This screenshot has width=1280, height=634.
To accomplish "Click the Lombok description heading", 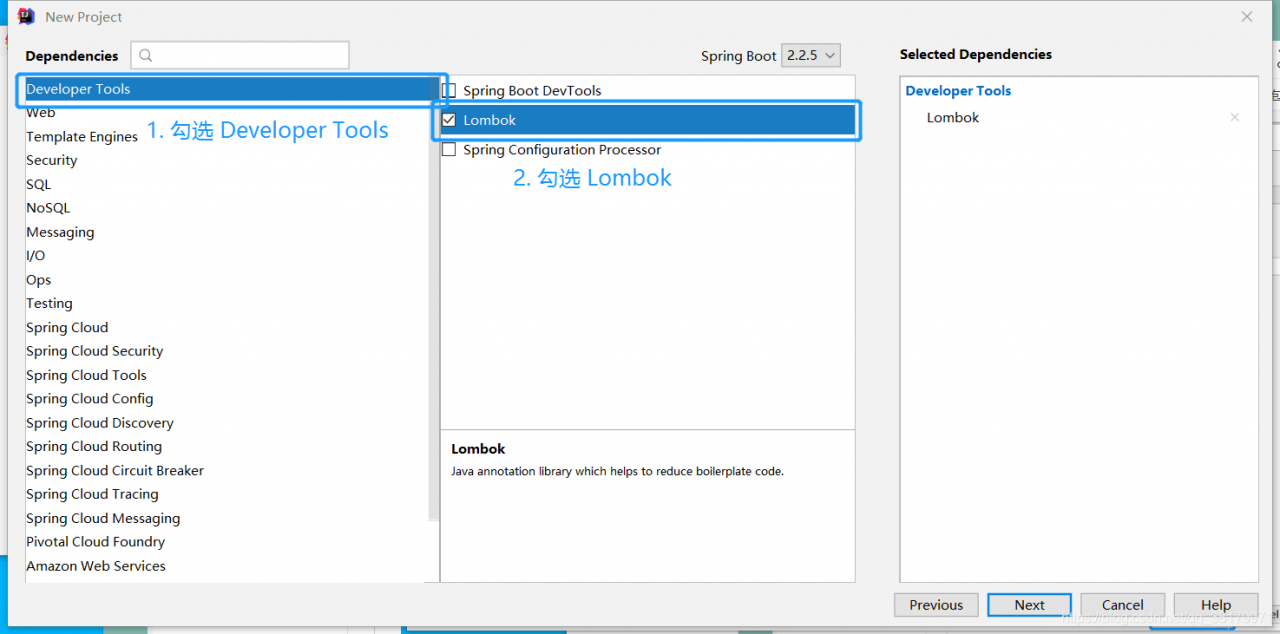I will point(478,449).
